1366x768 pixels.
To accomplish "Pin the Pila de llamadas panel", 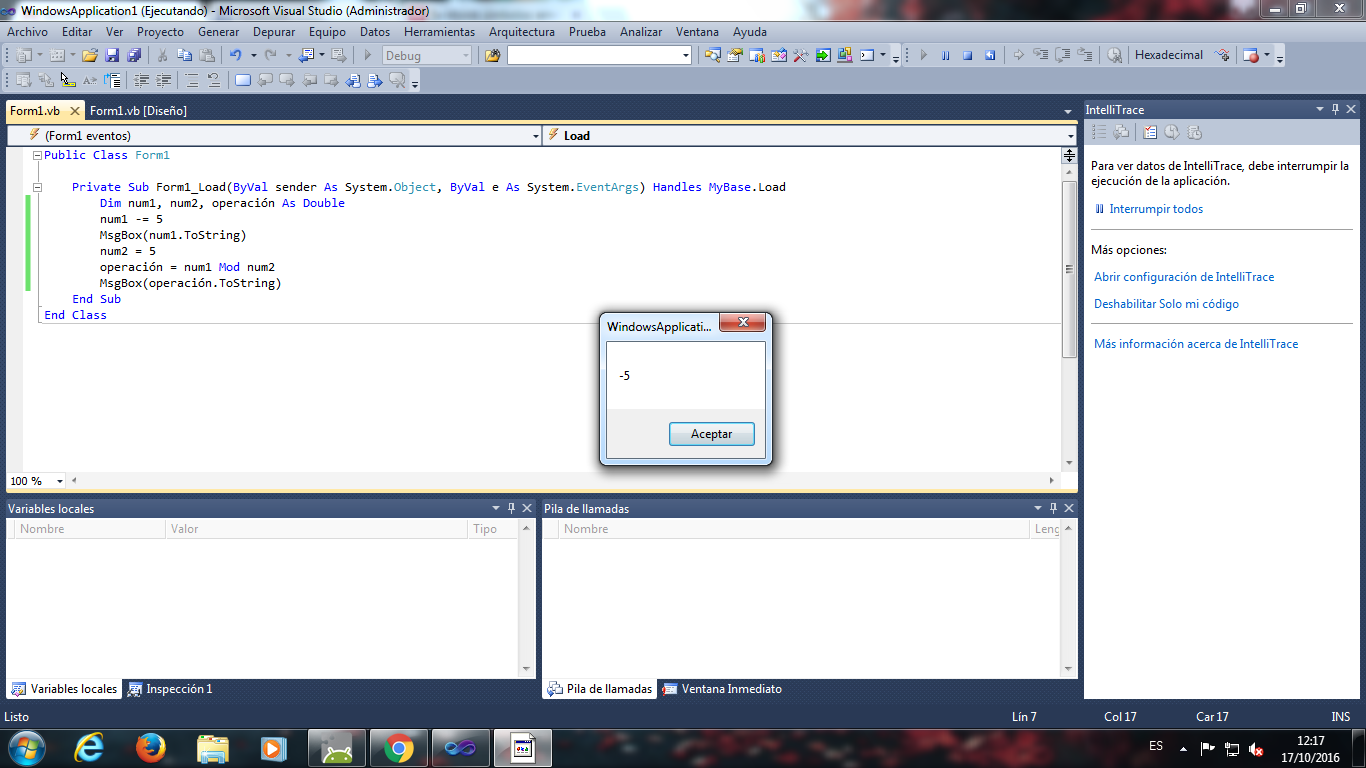I will click(1053, 509).
